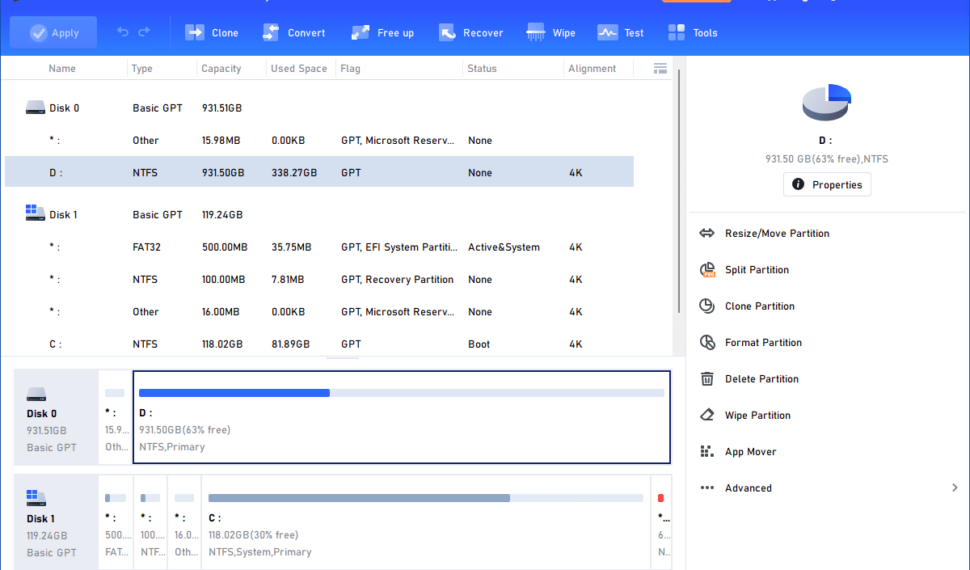The width and height of the screenshot is (970, 570).
Task: Click the undo arrow icon
Action: (x=123, y=33)
